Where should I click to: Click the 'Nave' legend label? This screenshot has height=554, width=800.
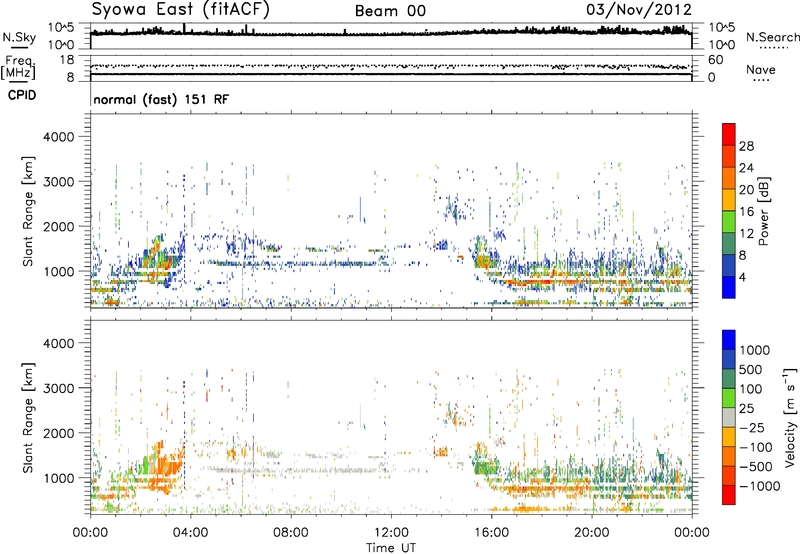click(x=761, y=69)
